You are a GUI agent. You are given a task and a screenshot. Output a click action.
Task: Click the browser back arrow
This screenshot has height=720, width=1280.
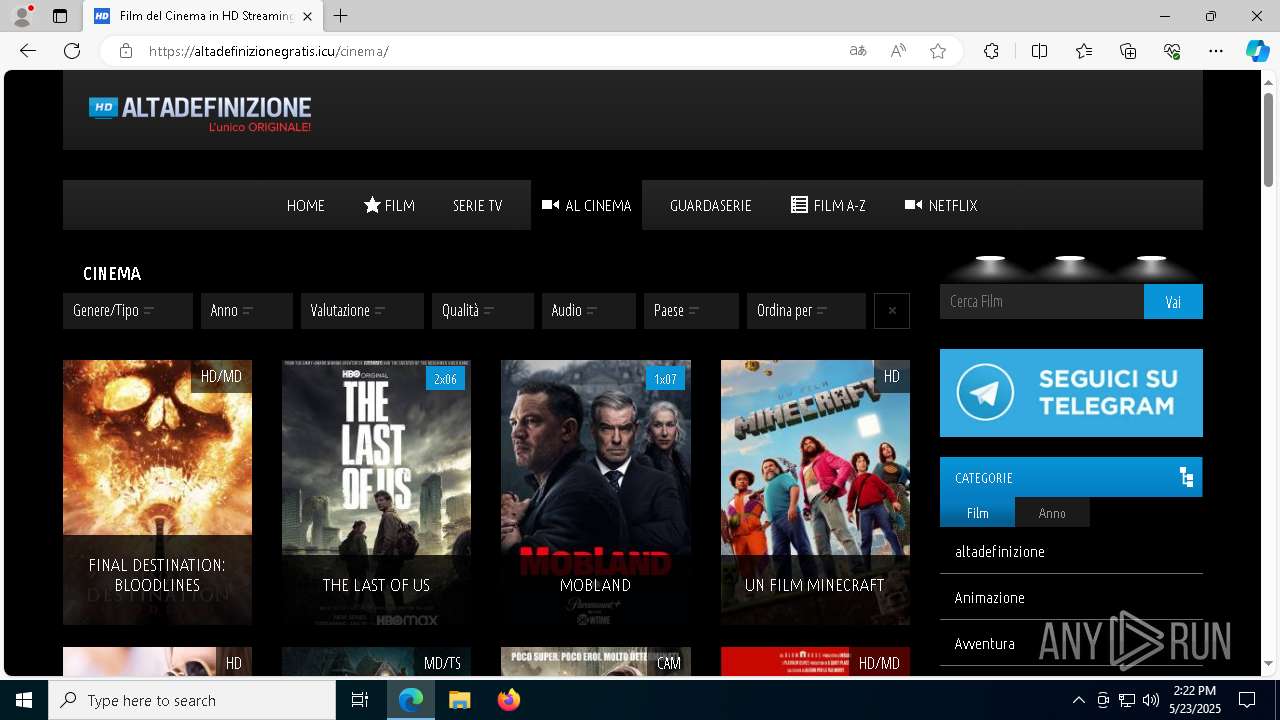pos(28,51)
